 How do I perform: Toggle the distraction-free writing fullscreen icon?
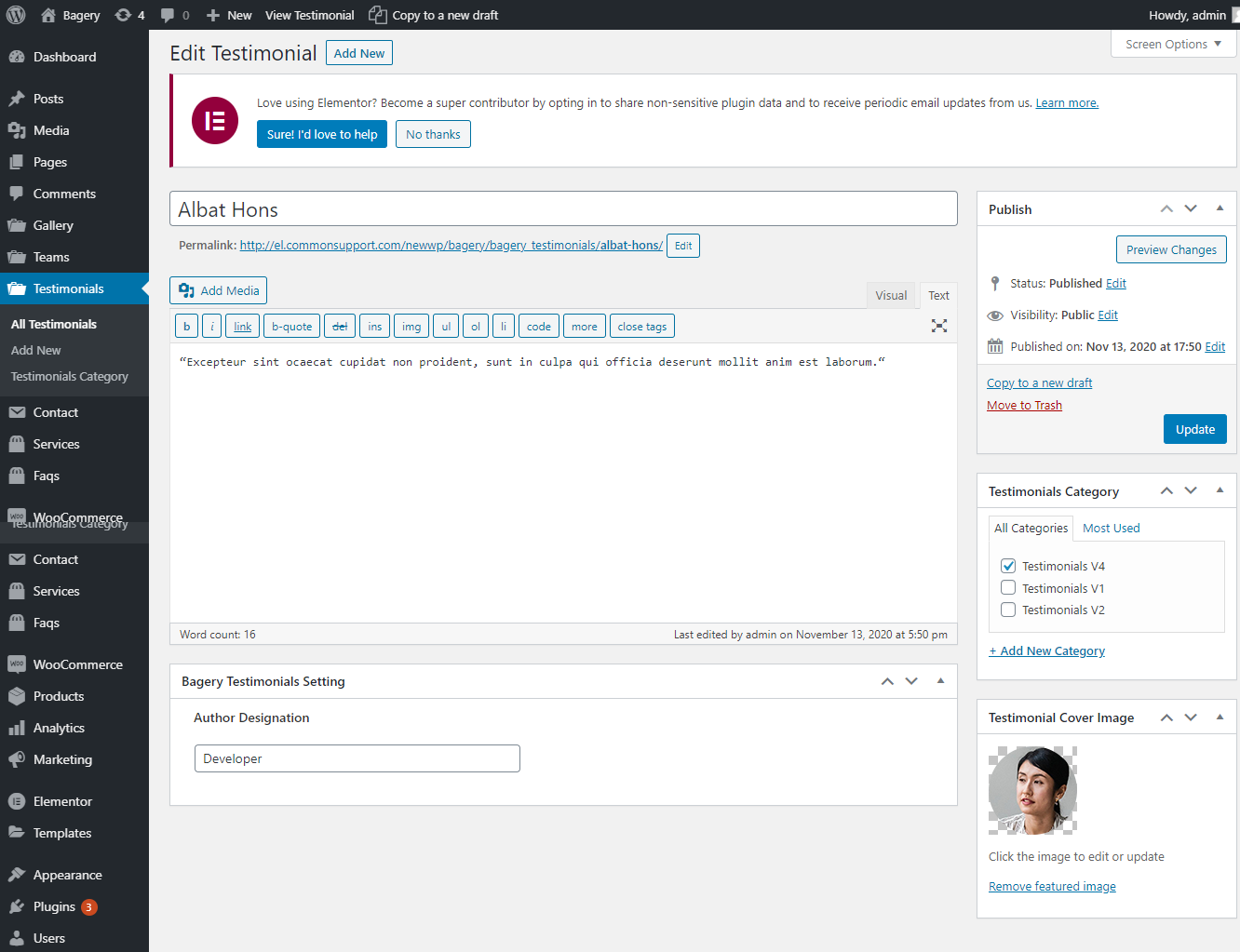tap(938, 326)
